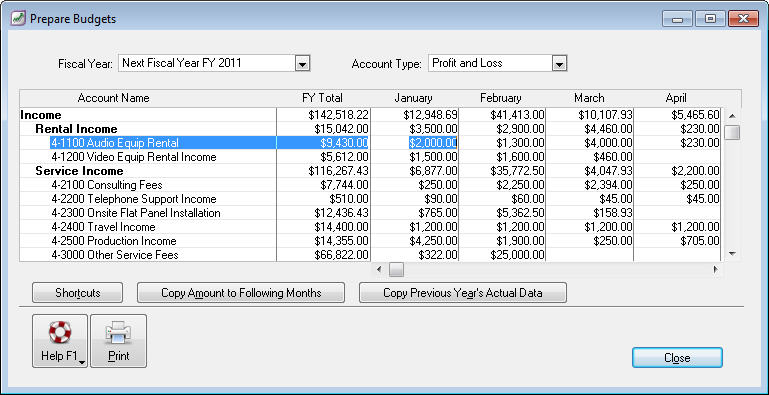This screenshot has width=769, height=395.
Task: Maximize the Prepare Budgets window
Action: click(710, 19)
